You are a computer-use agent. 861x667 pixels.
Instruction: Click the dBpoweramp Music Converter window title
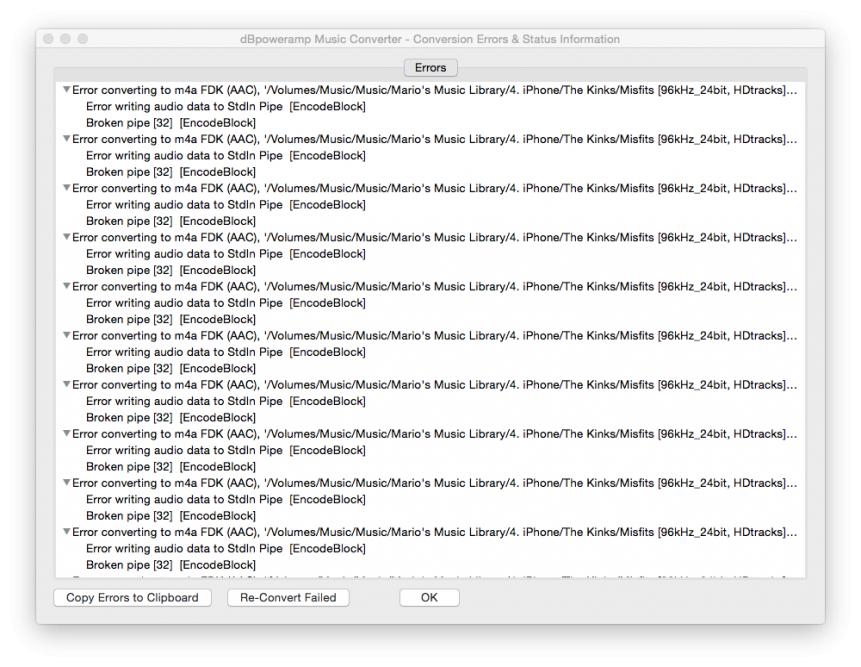[430, 39]
